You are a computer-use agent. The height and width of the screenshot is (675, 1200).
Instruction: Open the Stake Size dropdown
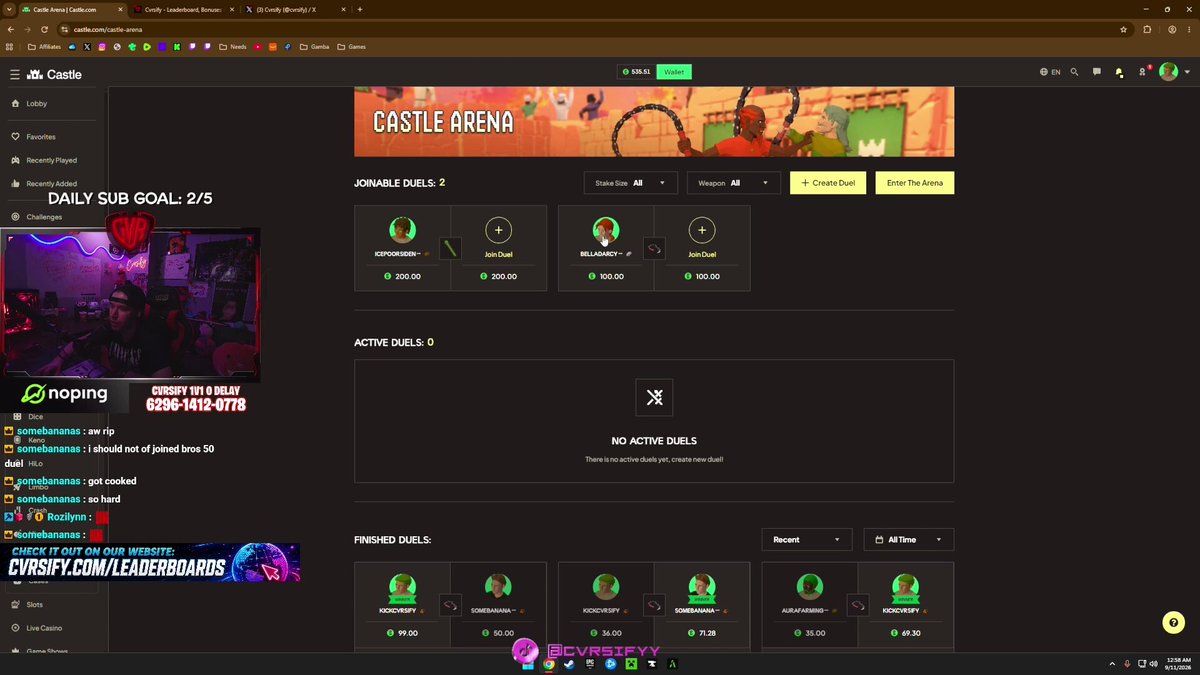click(x=631, y=183)
